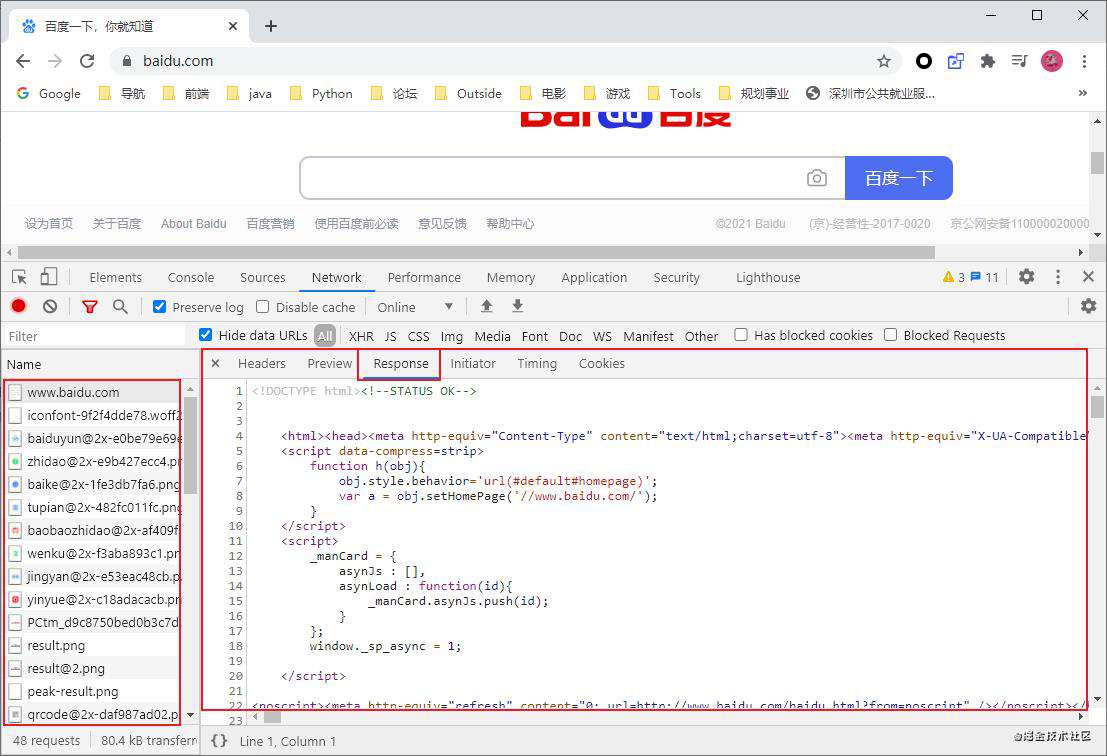Image resolution: width=1107 pixels, height=756 pixels.
Task: Open the media control playlist icon
Action: point(1019,61)
